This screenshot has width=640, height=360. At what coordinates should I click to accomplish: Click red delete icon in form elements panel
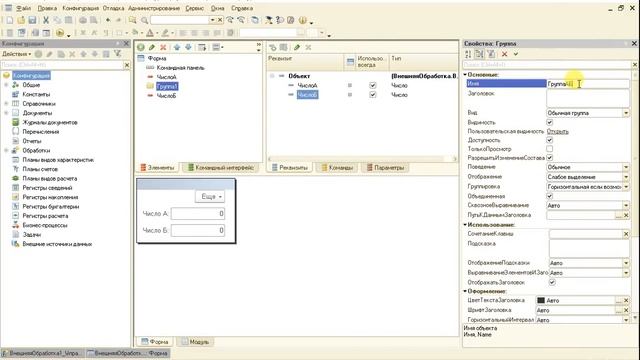(163, 47)
